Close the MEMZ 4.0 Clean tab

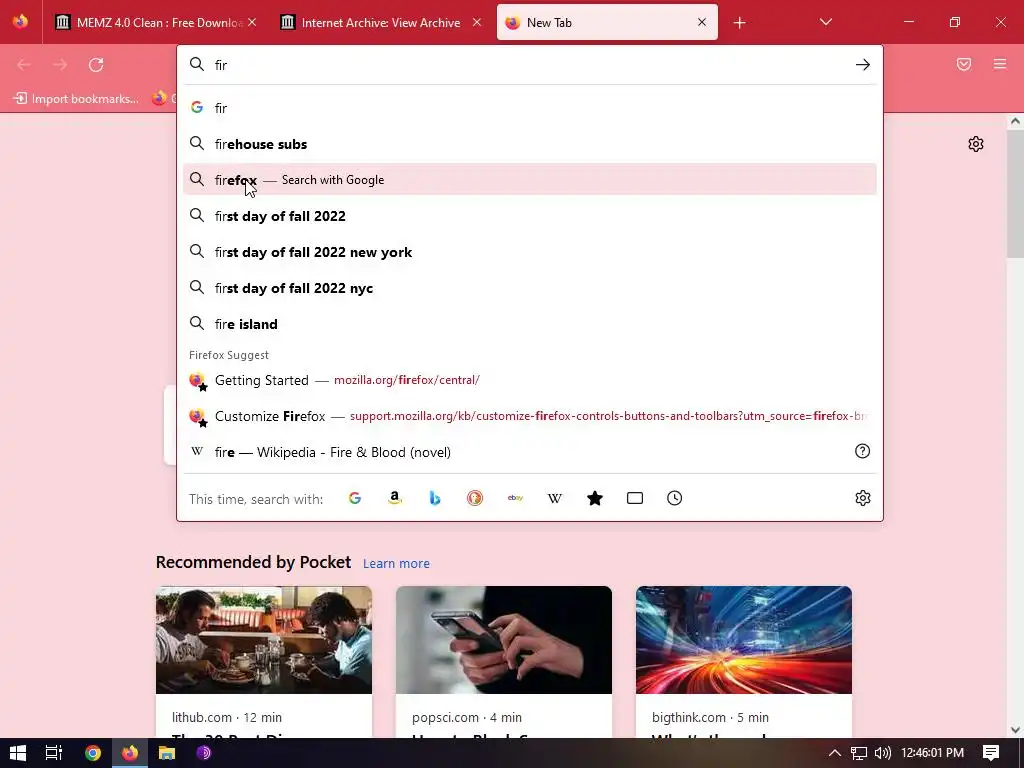(x=252, y=22)
